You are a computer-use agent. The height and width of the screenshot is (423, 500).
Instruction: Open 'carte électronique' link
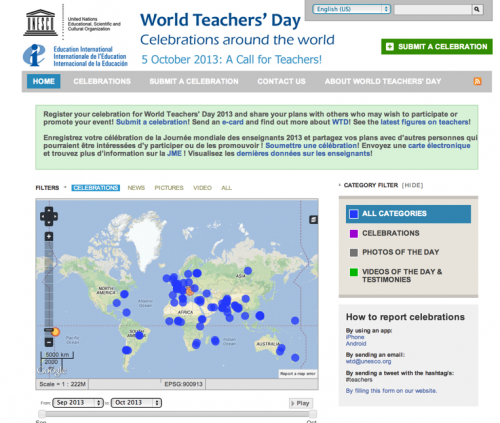point(439,146)
